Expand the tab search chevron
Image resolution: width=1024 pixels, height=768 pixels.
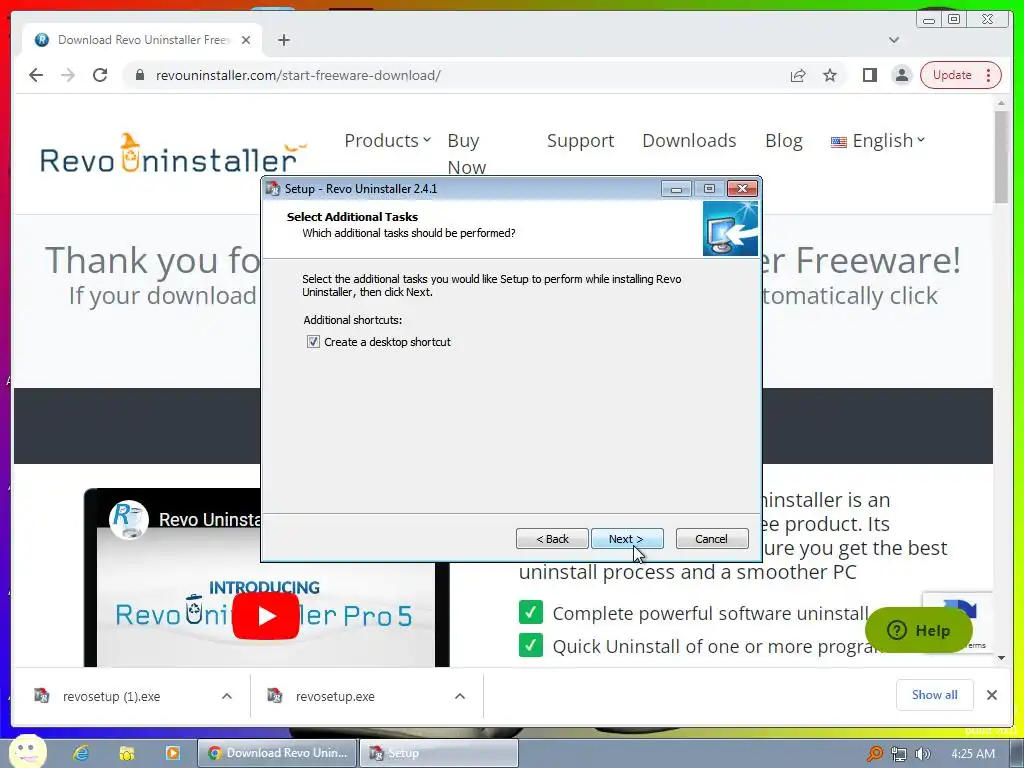pos(894,40)
